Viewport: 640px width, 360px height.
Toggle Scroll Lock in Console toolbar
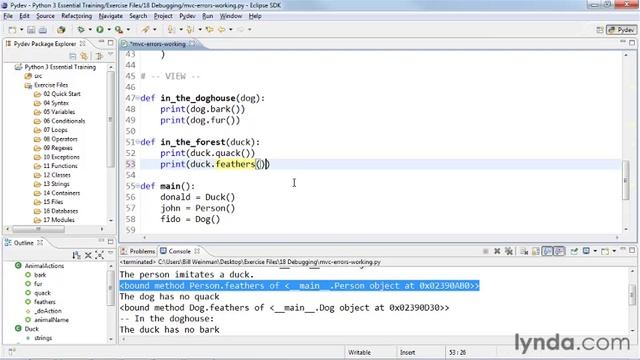536,251
